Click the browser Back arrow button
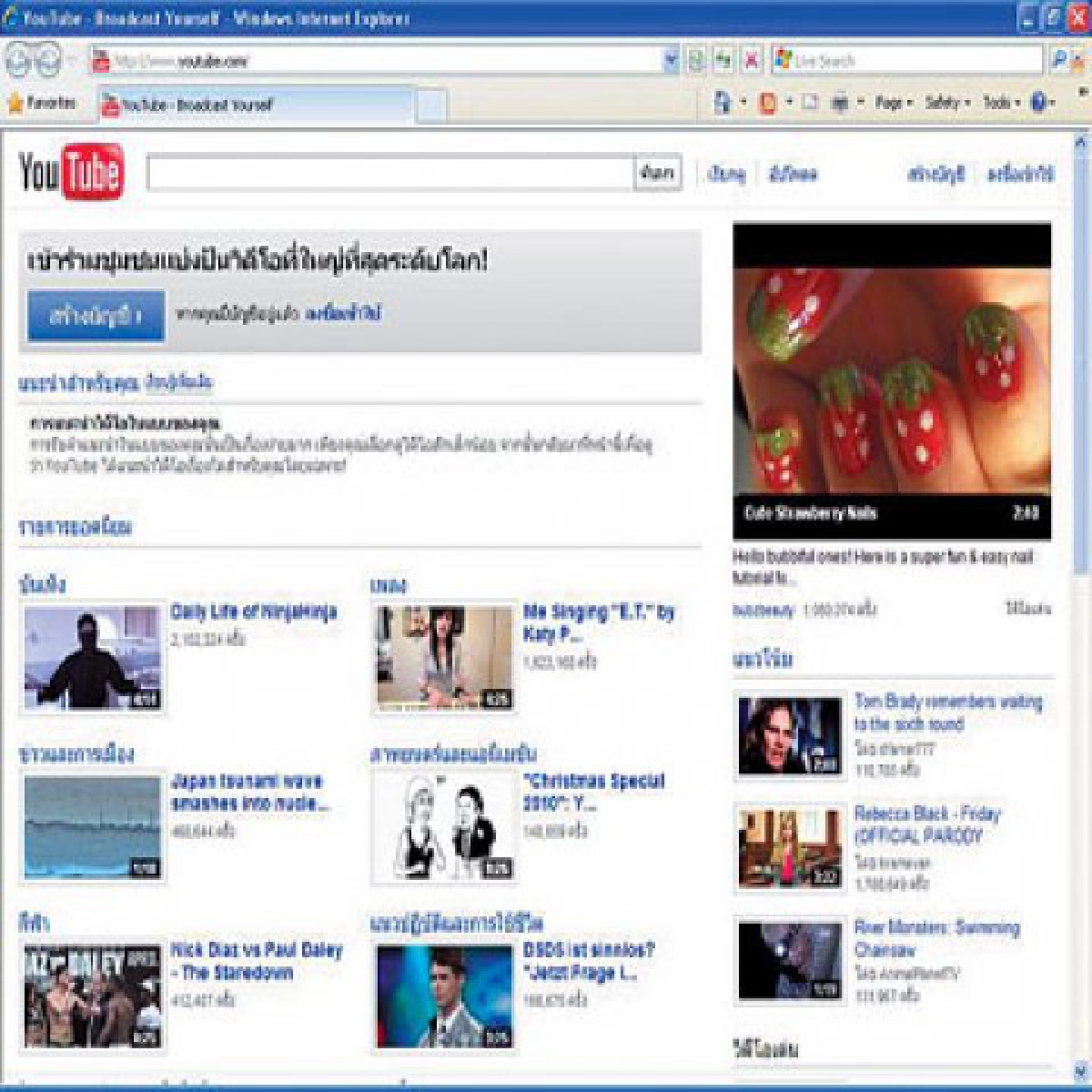 17,61
